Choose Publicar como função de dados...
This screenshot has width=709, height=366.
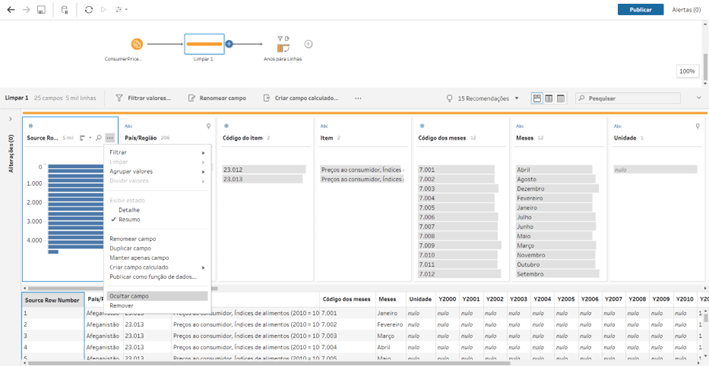tap(157, 276)
